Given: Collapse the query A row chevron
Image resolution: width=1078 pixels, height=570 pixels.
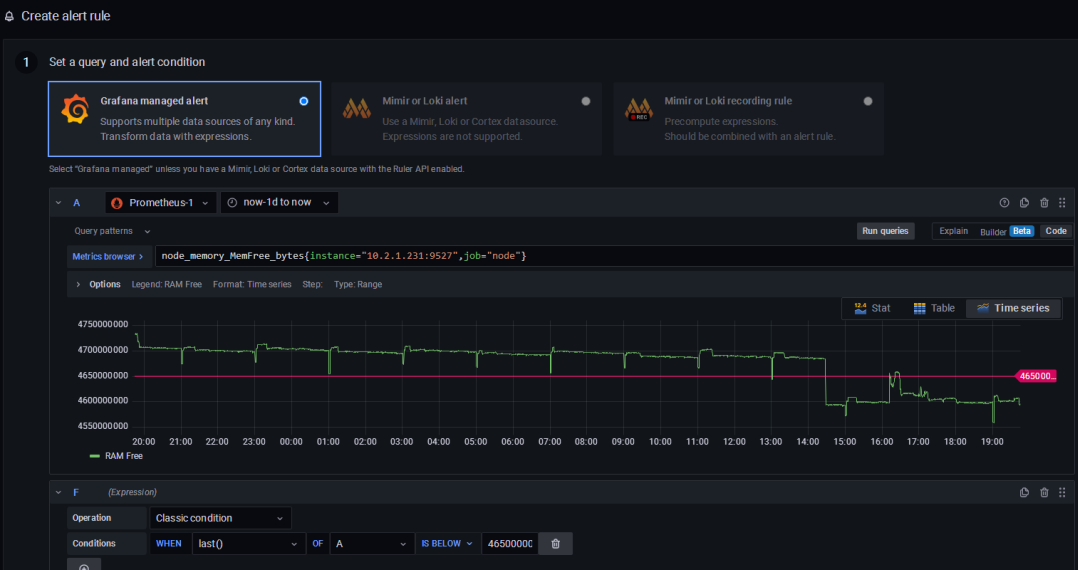Looking at the screenshot, I should (58, 203).
